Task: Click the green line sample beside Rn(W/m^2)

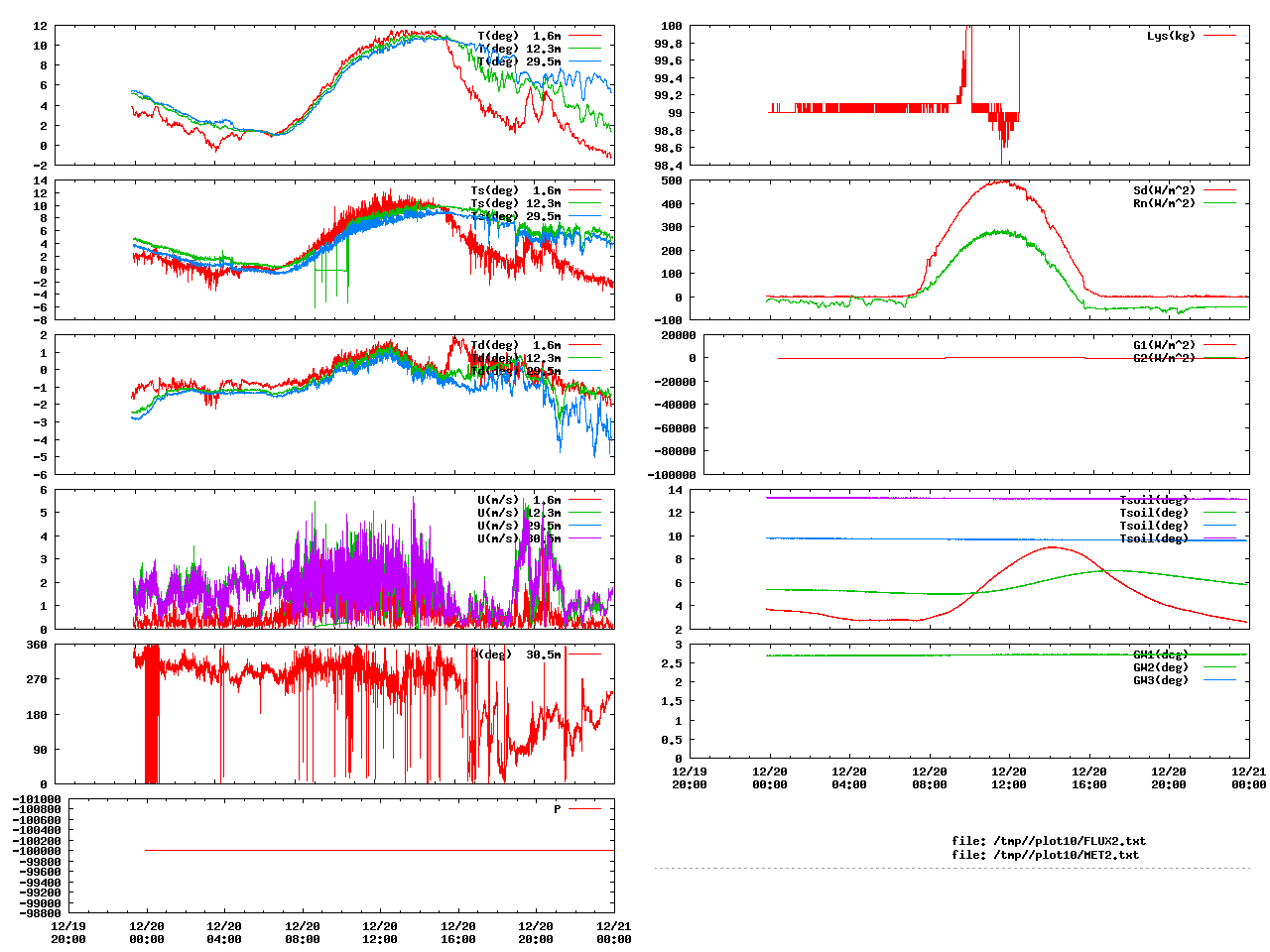Action: tap(1220, 203)
